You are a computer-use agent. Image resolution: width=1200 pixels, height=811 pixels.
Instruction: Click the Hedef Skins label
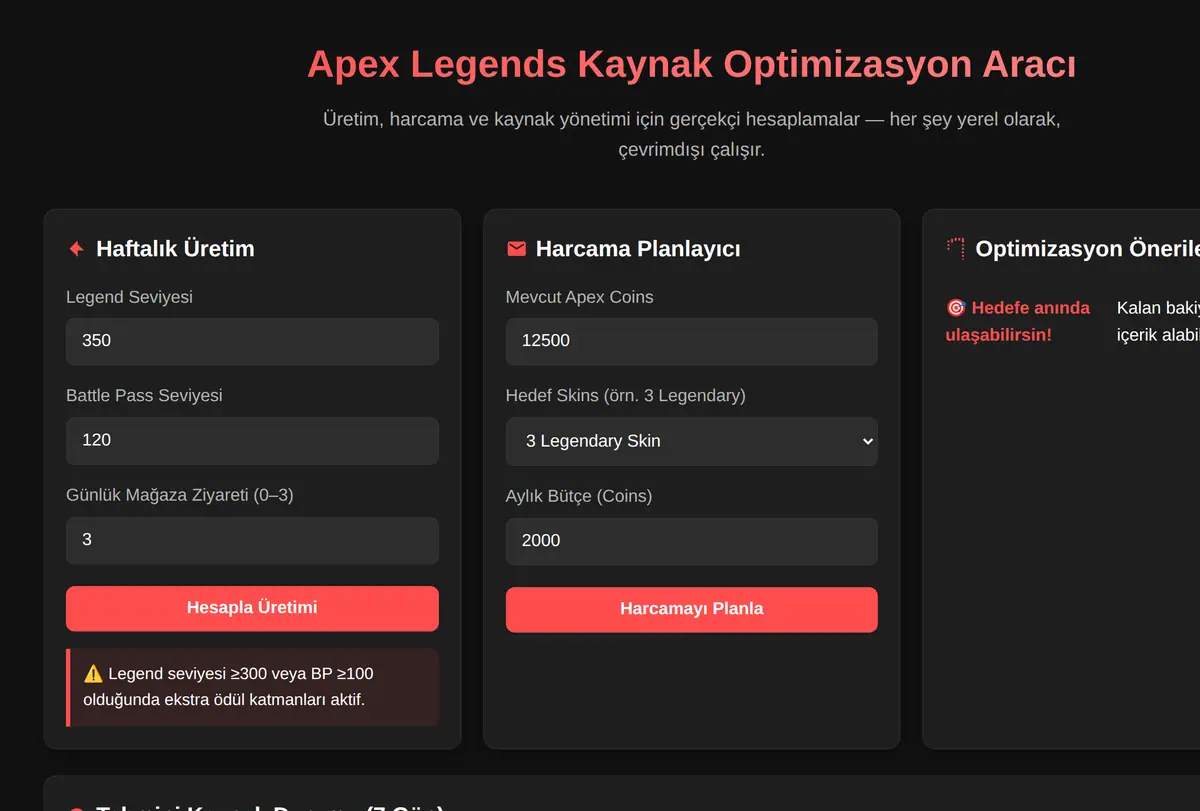tap(626, 396)
